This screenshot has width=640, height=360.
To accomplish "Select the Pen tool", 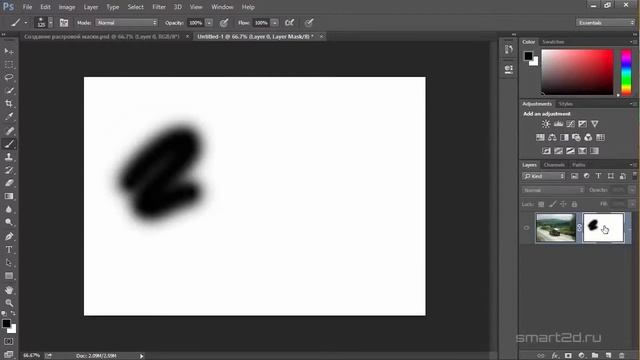I will [9, 236].
